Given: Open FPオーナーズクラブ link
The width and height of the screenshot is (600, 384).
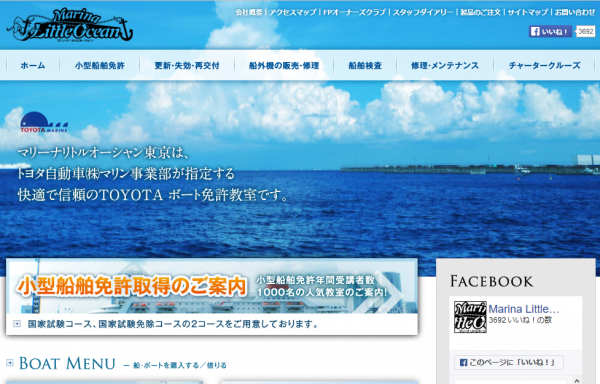Looking at the screenshot, I should click(x=354, y=12).
